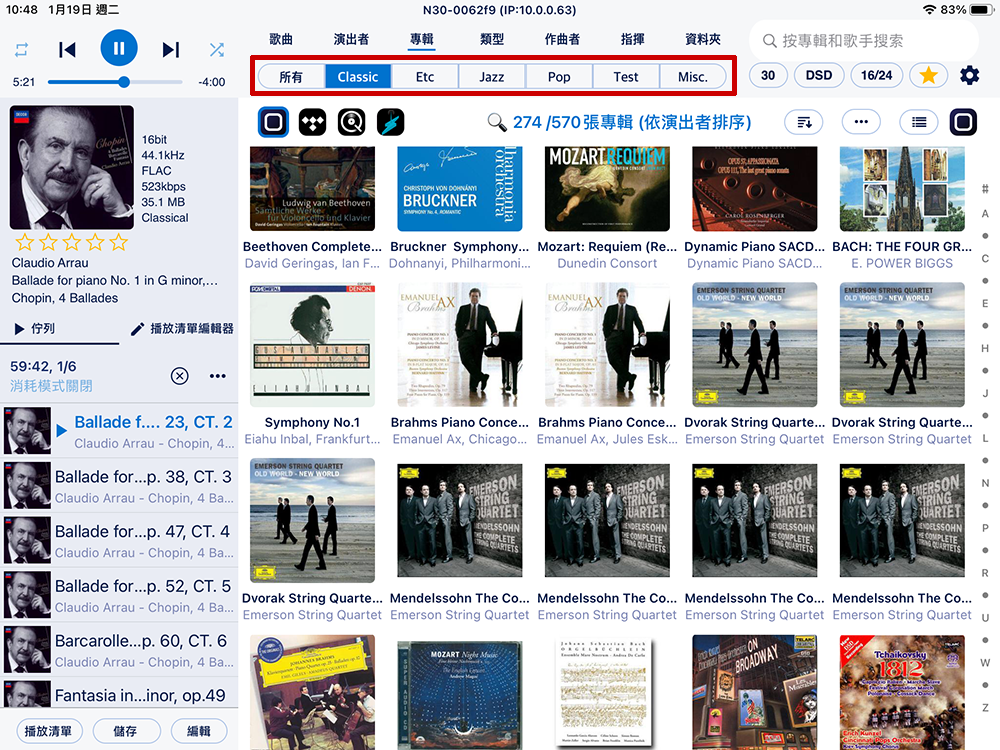Jump to letter N in index
Screen dimensions: 1000x750
click(x=985, y=483)
